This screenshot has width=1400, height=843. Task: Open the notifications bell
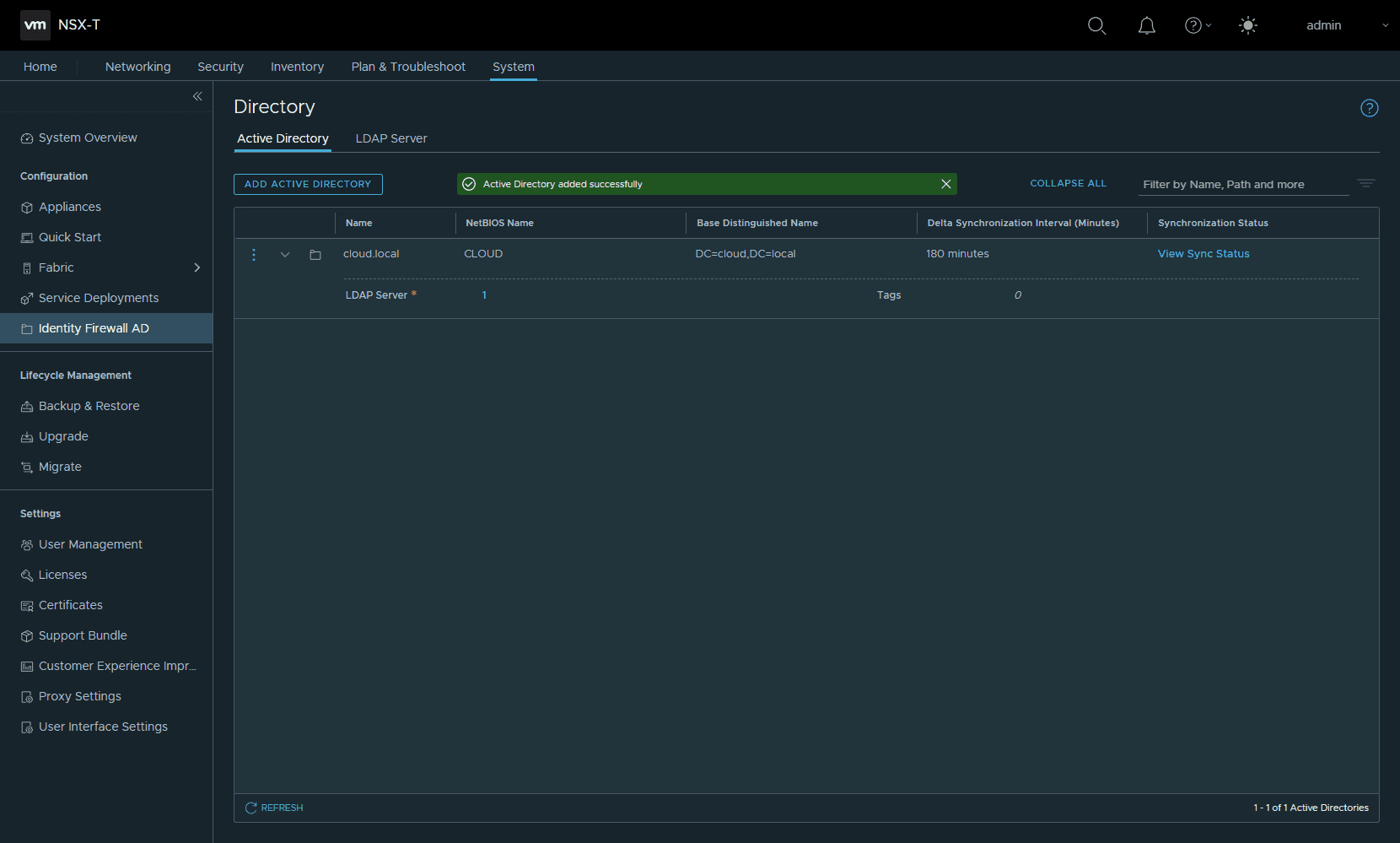point(1146,25)
